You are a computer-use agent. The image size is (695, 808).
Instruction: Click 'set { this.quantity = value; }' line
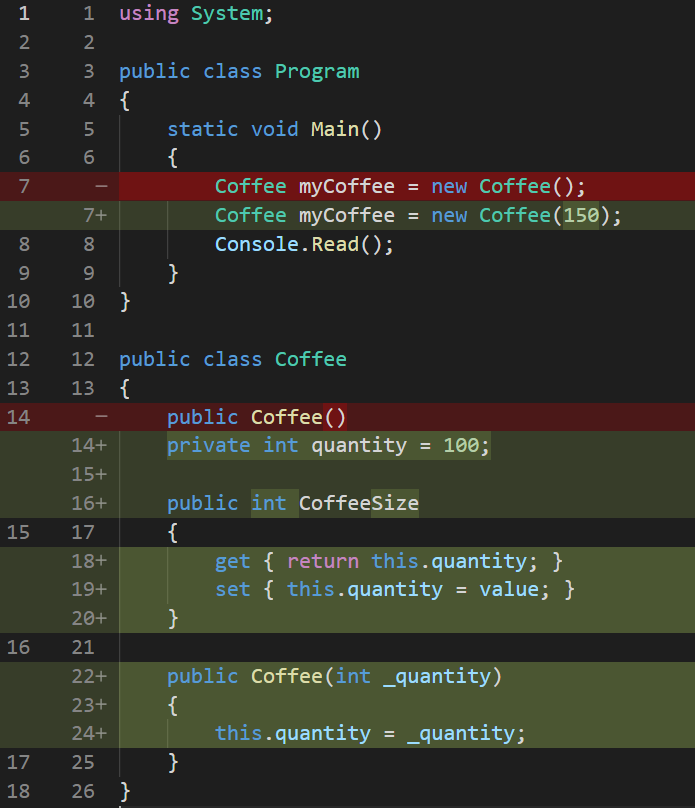[x=394, y=590]
